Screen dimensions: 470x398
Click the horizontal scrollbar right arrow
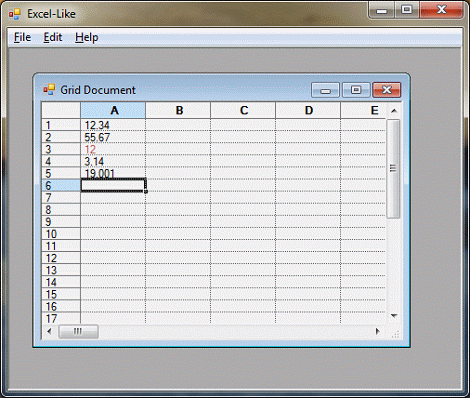tap(377, 331)
